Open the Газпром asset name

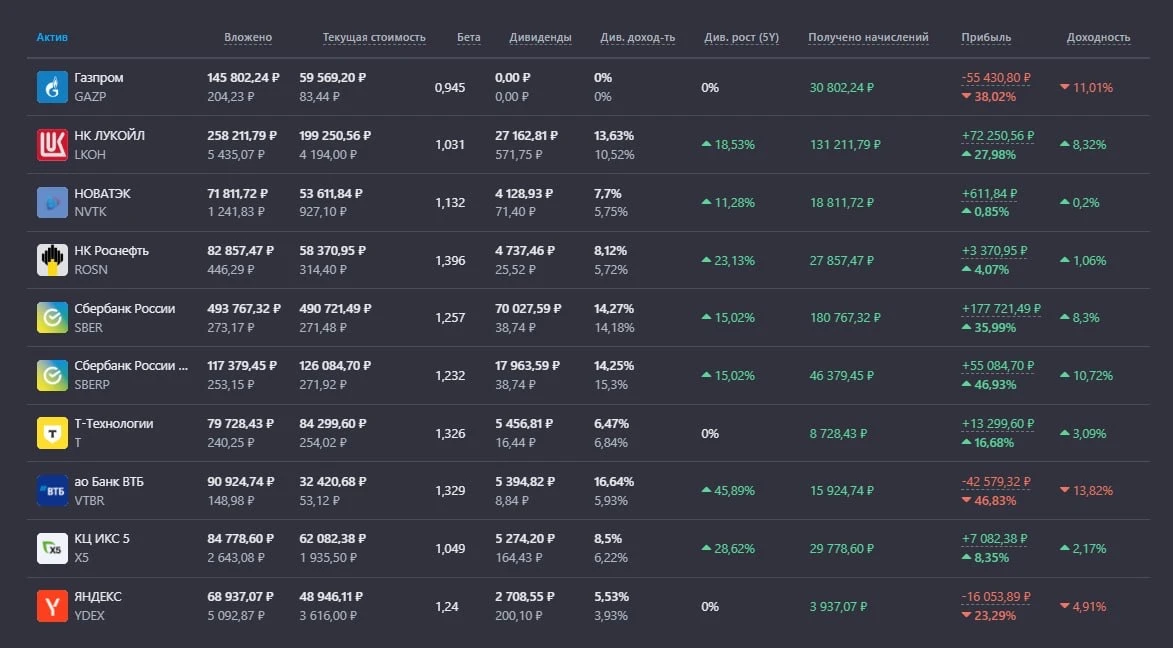pyautogui.click(x=99, y=78)
